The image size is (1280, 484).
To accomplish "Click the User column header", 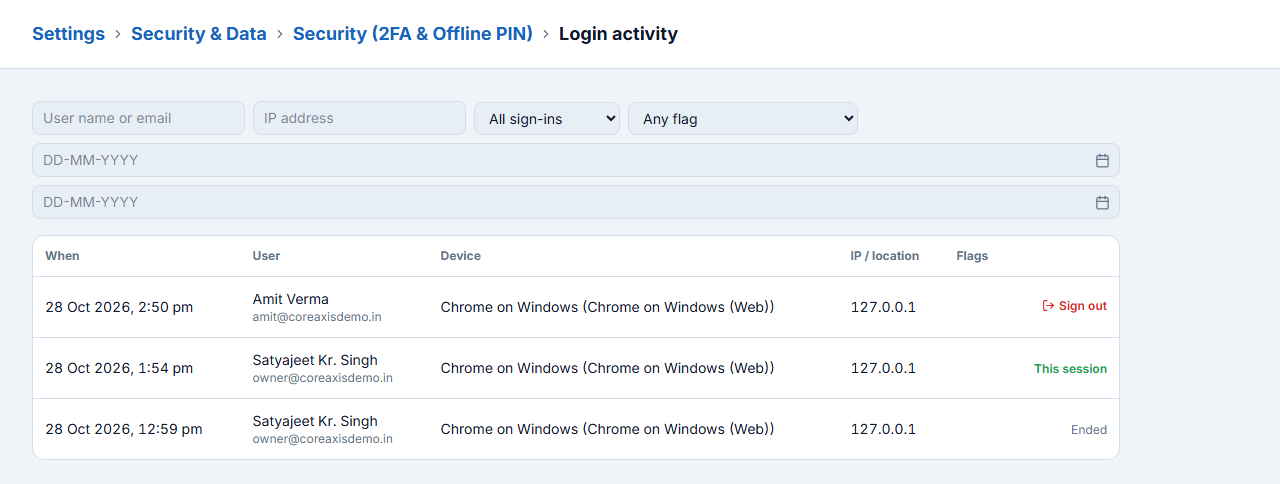I will pos(266,256).
